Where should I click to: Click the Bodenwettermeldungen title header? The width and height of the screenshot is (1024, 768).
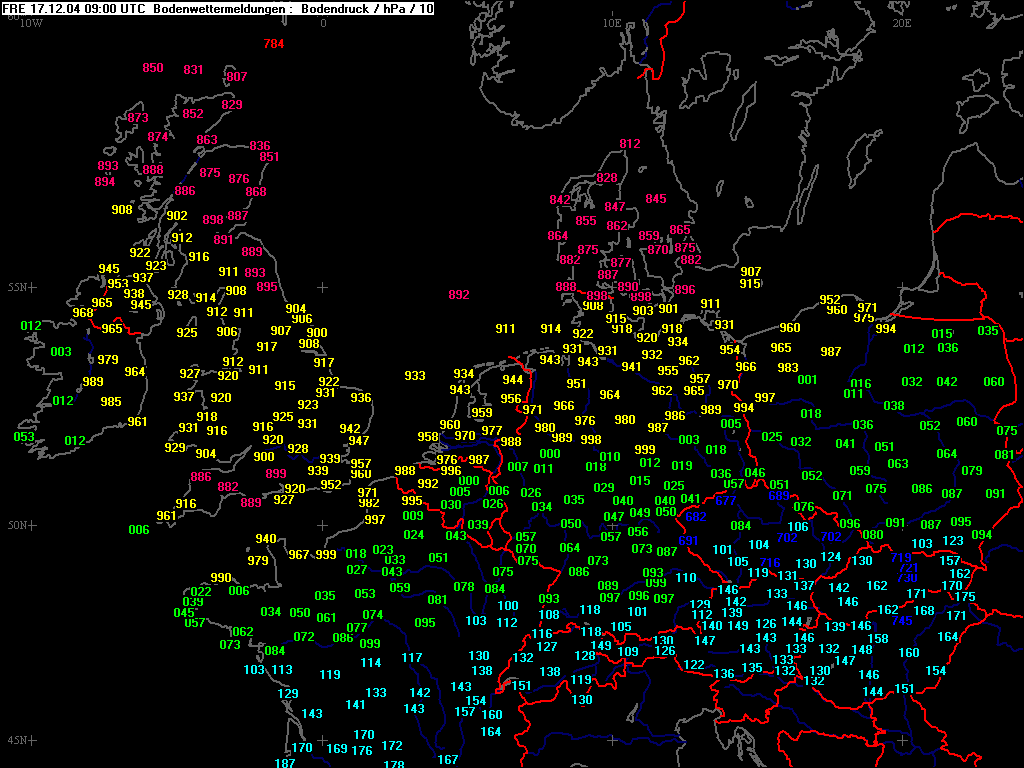[x=218, y=8]
